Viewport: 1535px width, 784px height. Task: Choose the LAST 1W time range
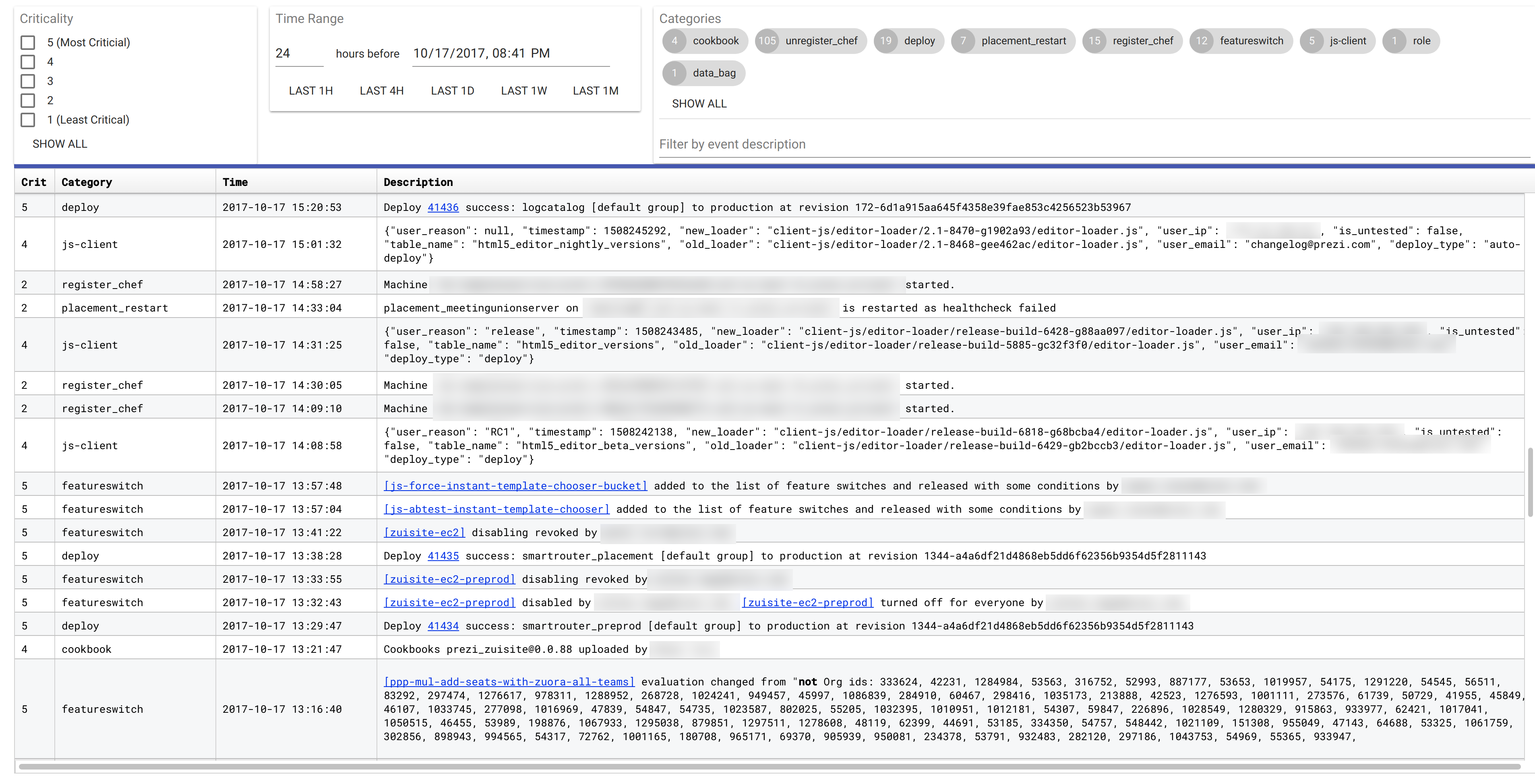[524, 91]
